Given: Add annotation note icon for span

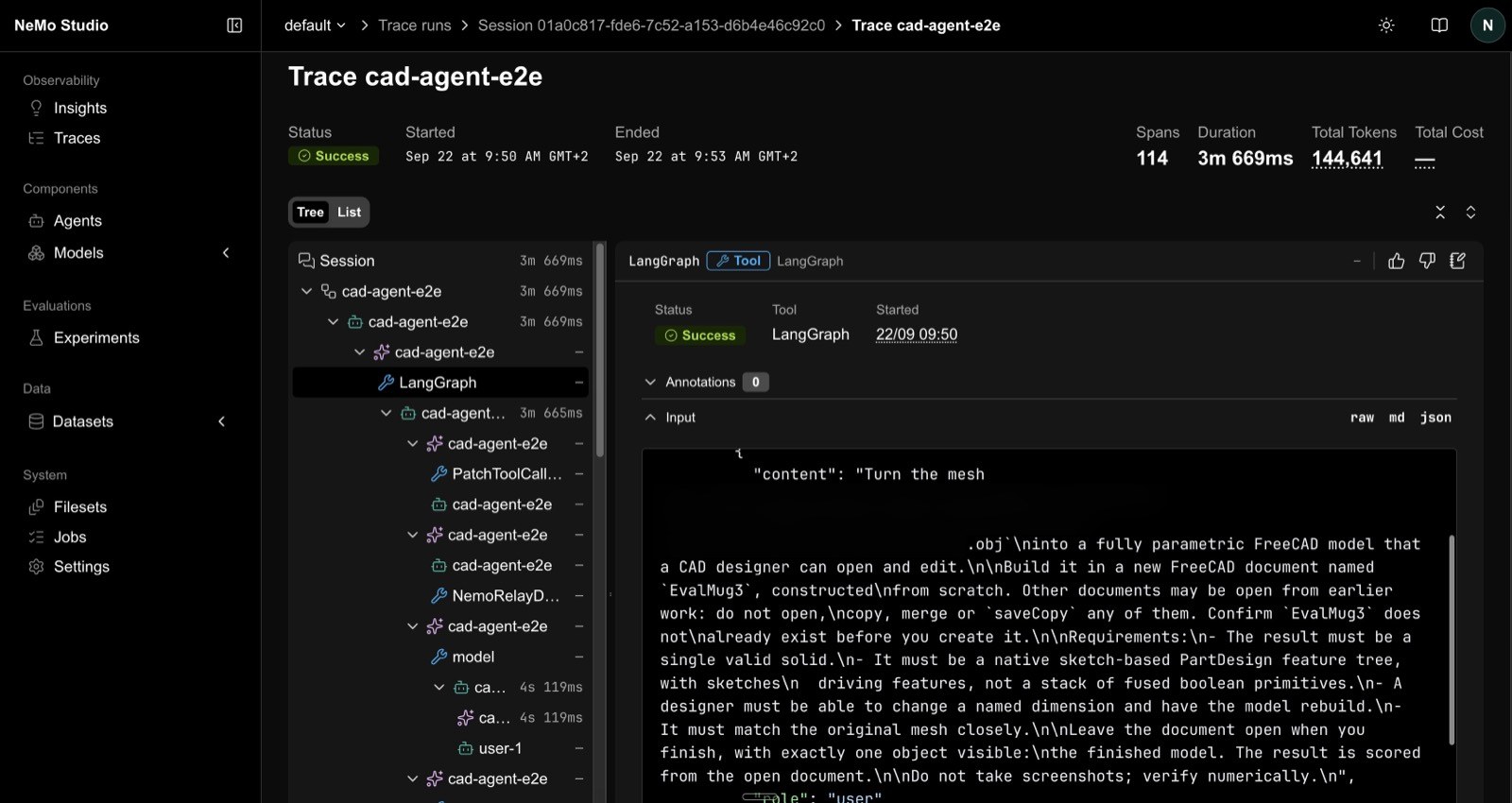Looking at the screenshot, I should click(1458, 261).
